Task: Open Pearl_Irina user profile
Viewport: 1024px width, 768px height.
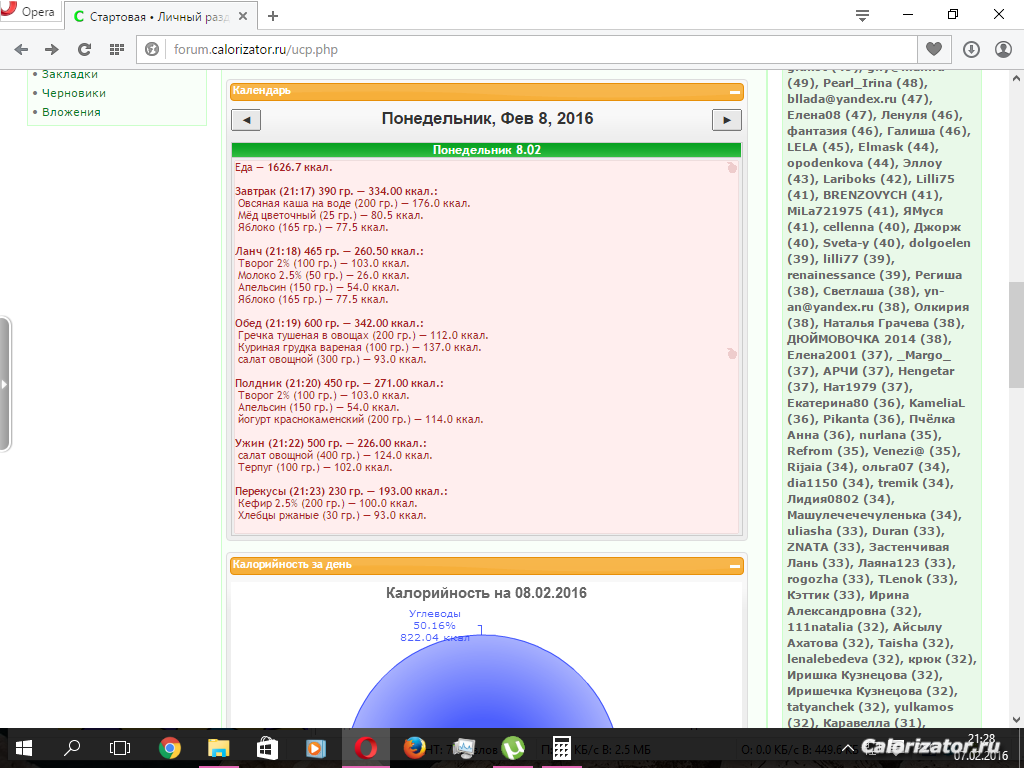Action: (857, 84)
